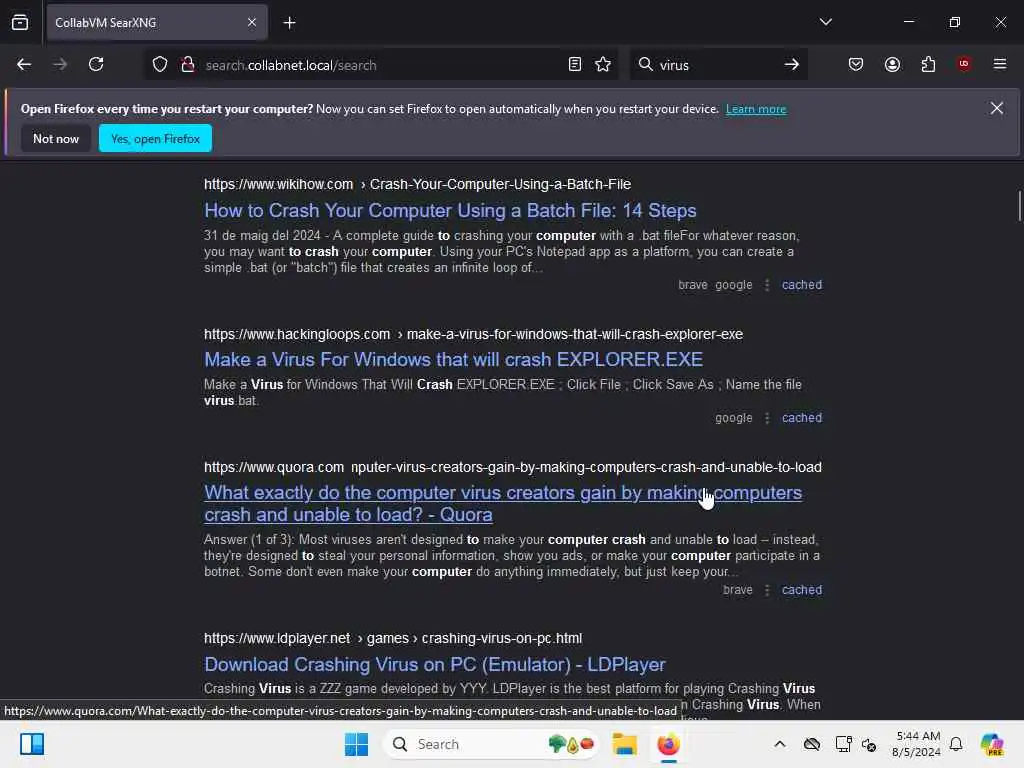Screen dimensions: 1024x768
Task: Click the search bar magnifier icon
Action: pyautogui.click(x=645, y=65)
